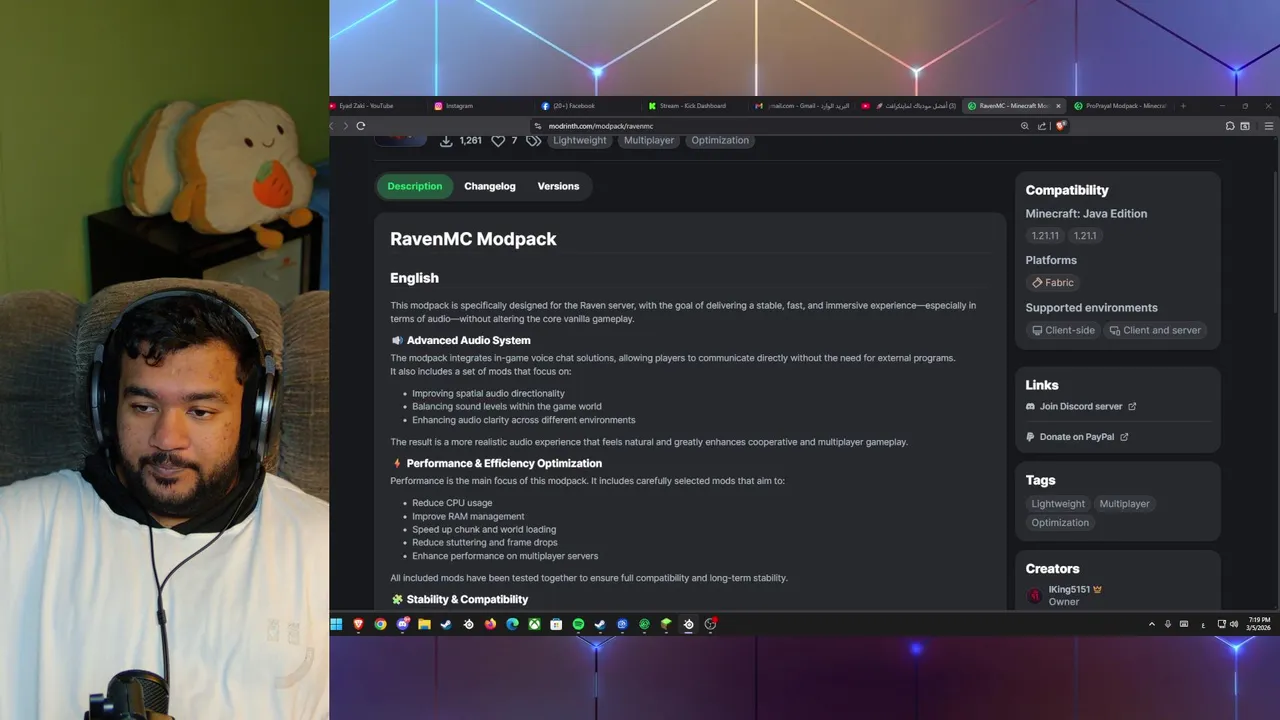Image resolution: width=1280 pixels, height=720 pixels.
Task: Open Google Chrome from the taskbar
Action: pos(380,624)
